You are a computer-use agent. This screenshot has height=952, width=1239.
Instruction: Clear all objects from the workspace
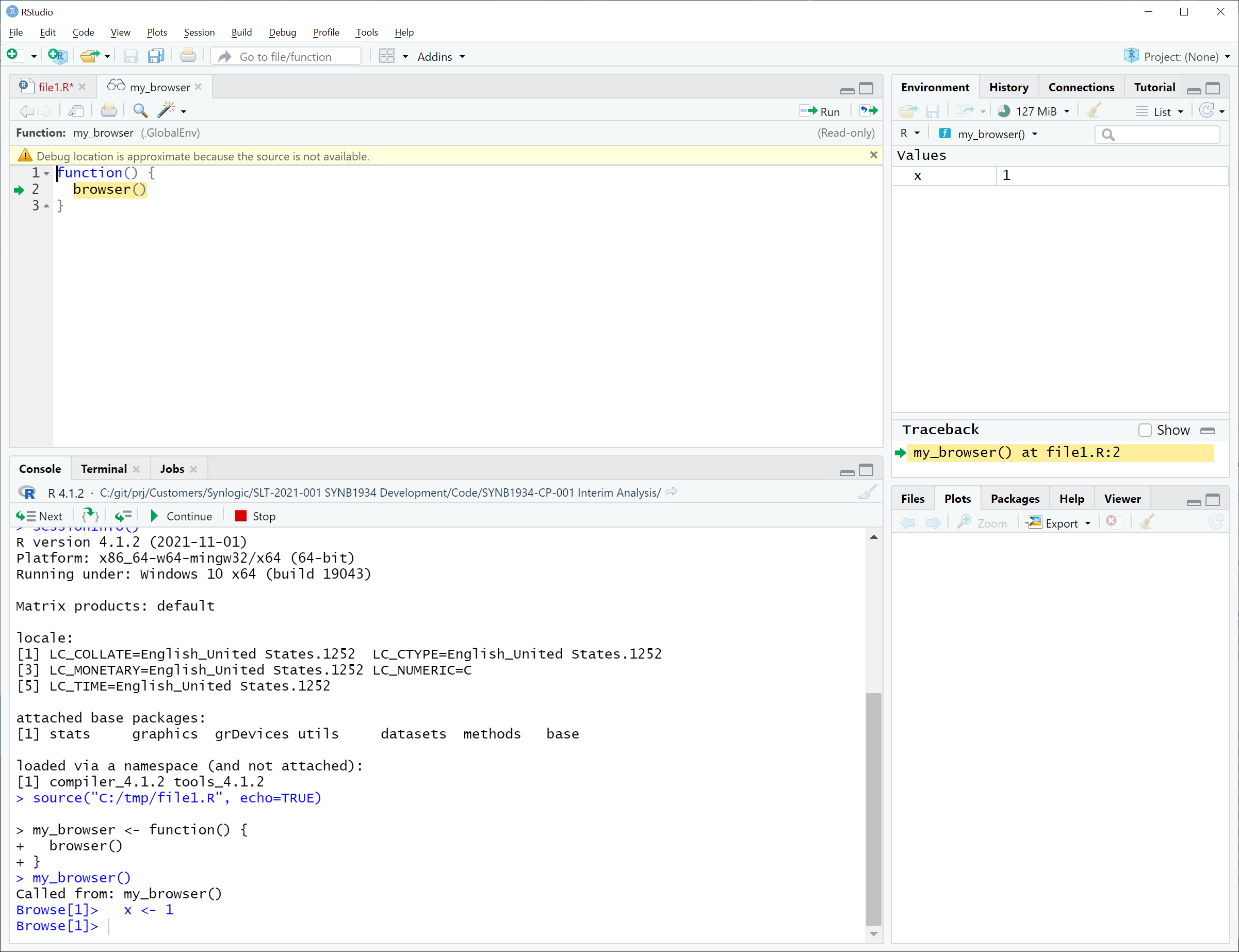point(1094,110)
